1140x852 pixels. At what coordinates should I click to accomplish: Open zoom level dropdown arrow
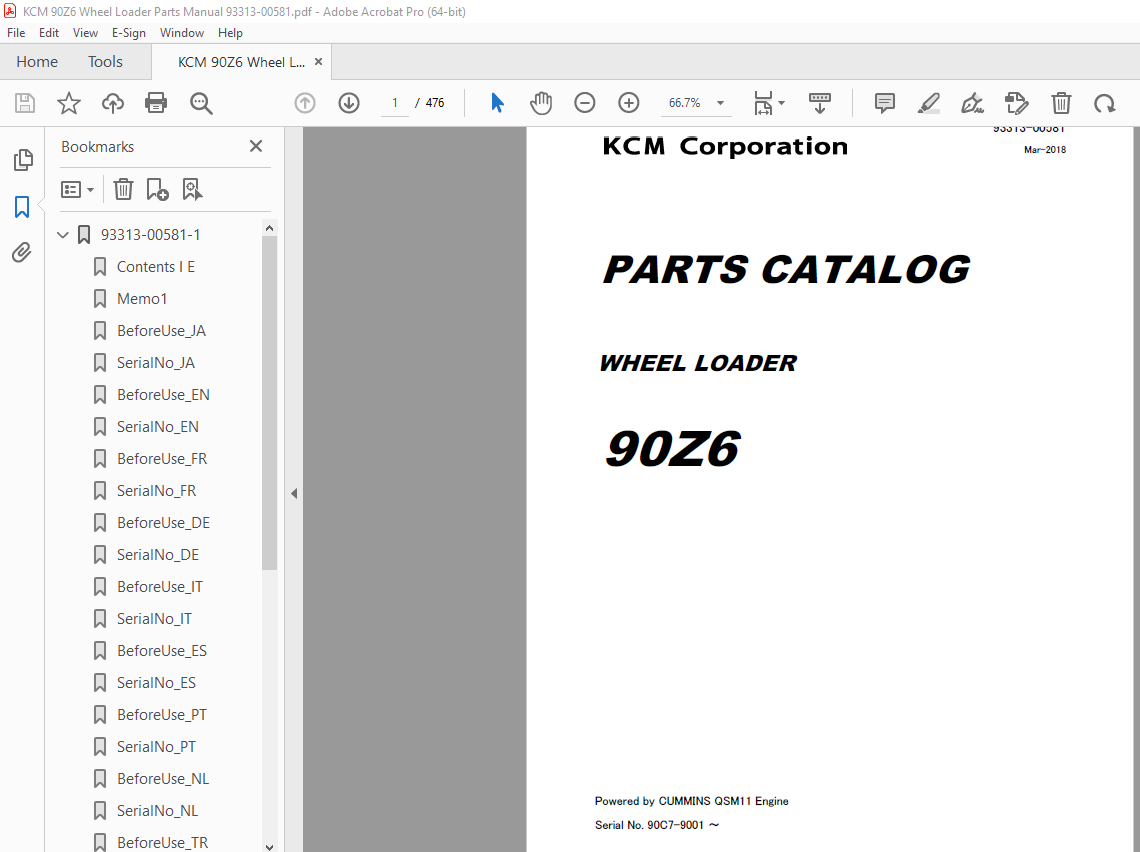[720, 103]
